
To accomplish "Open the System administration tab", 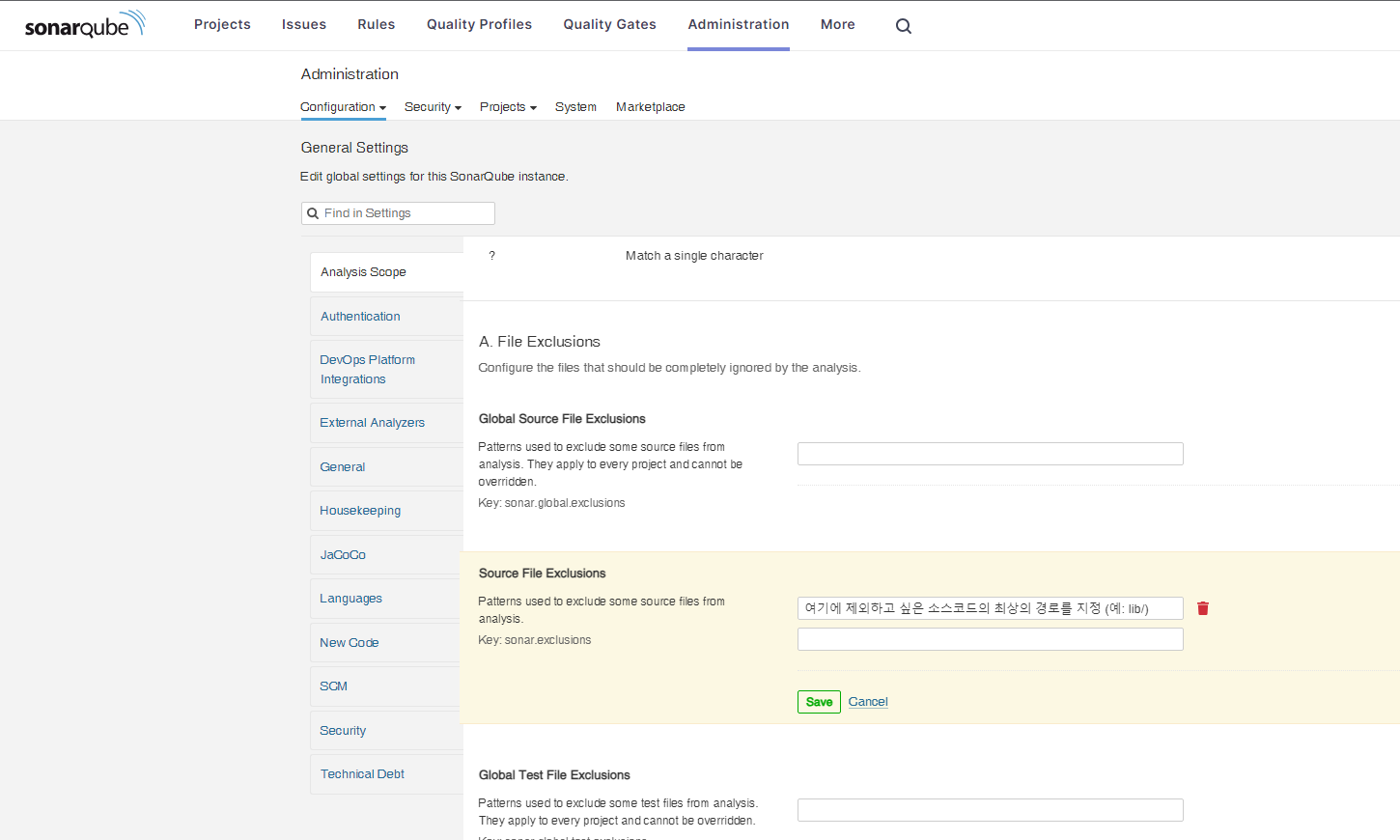I will click(x=575, y=107).
